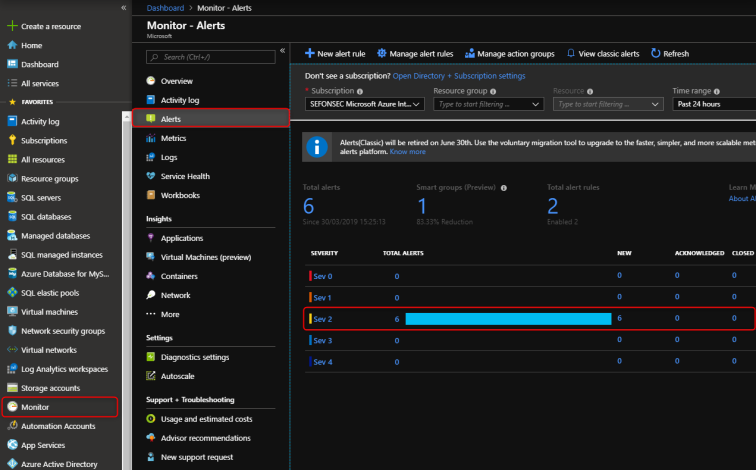
Task: Expand More under Insights
Action: coord(170,314)
